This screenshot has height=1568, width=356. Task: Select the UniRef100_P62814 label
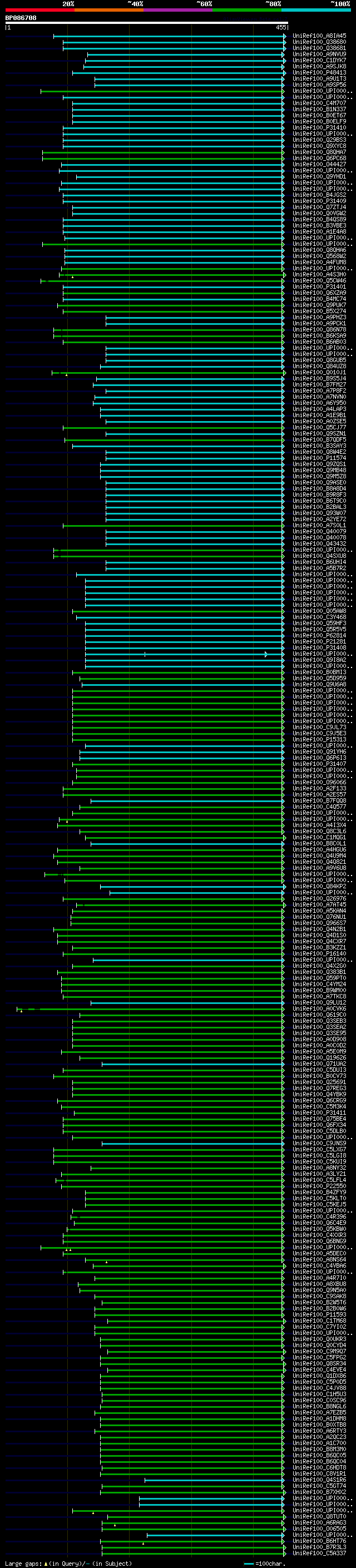tap(319, 635)
